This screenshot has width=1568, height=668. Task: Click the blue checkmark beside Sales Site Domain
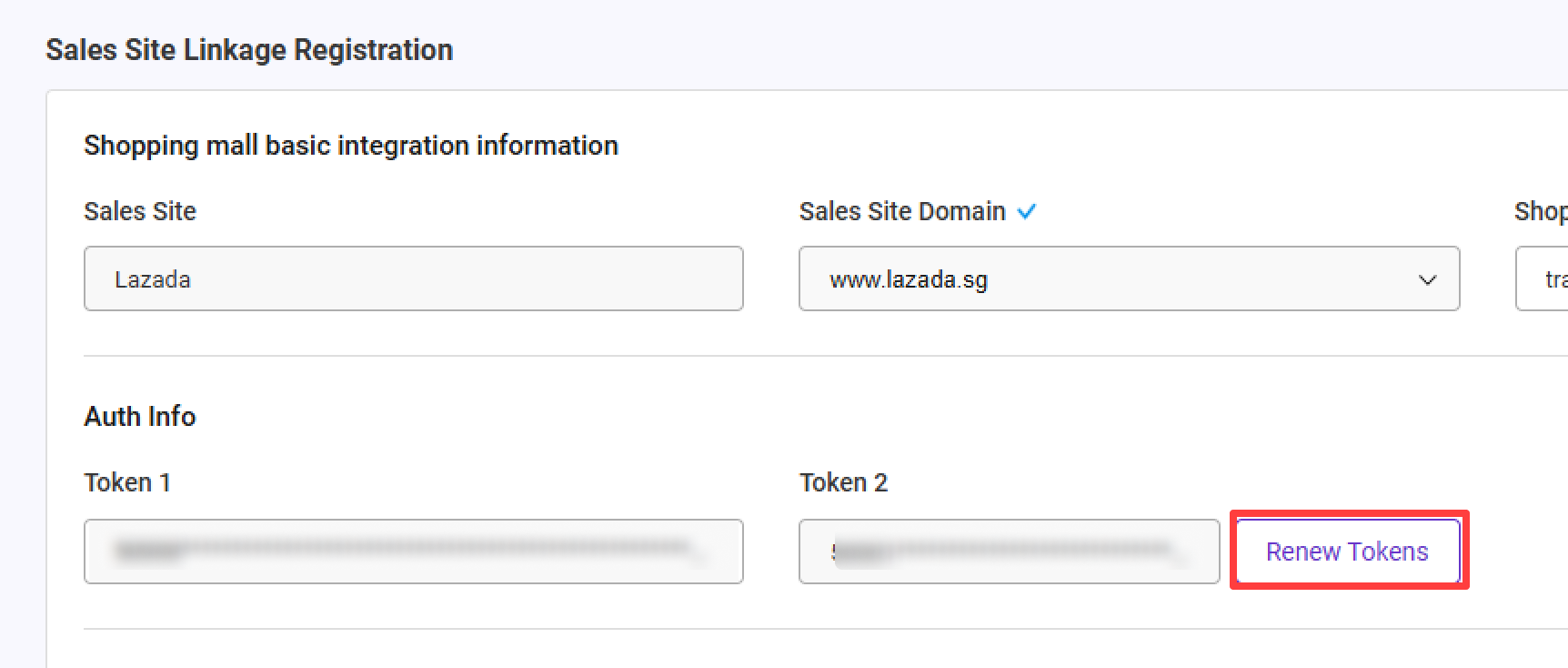tap(1027, 211)
